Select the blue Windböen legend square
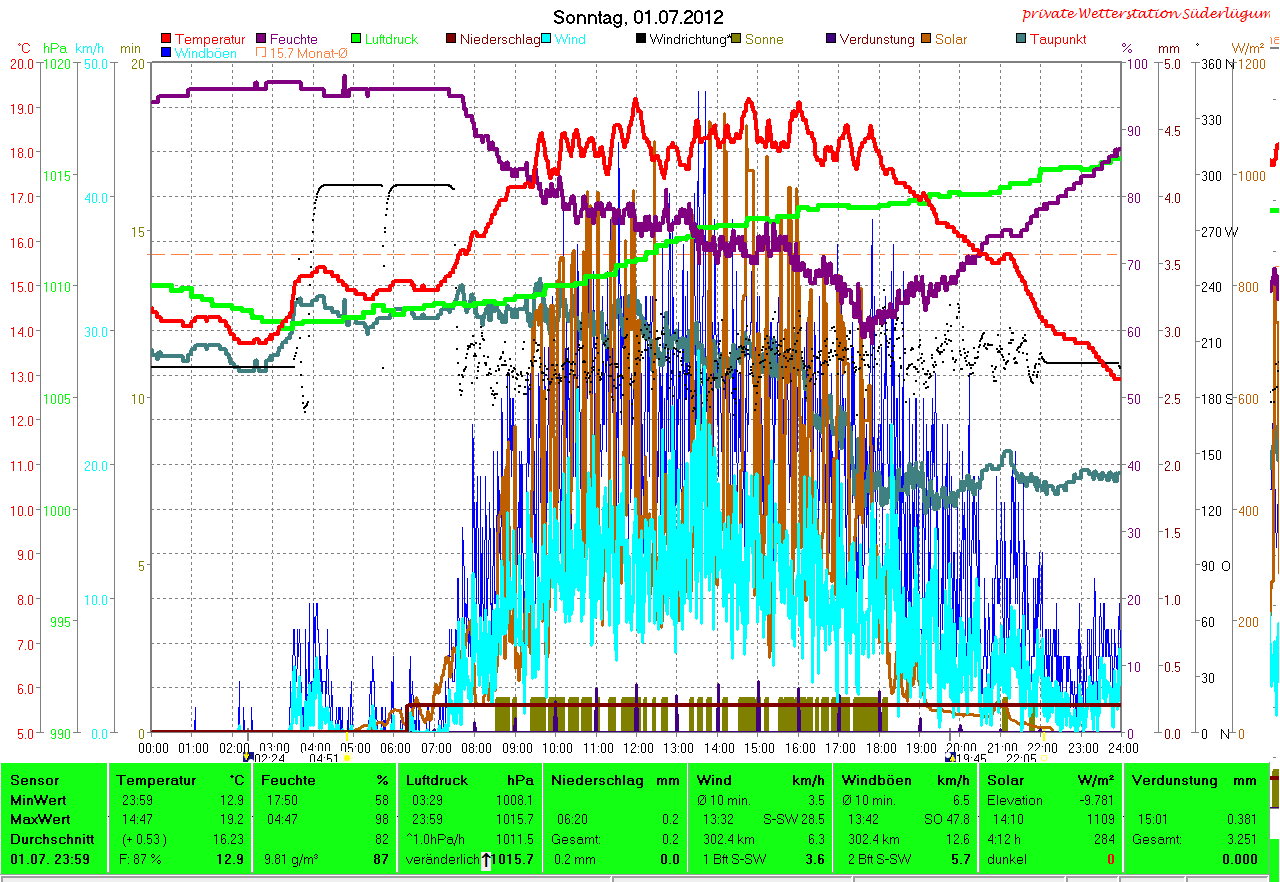1280x882 pixels. (x=166, y=53)
